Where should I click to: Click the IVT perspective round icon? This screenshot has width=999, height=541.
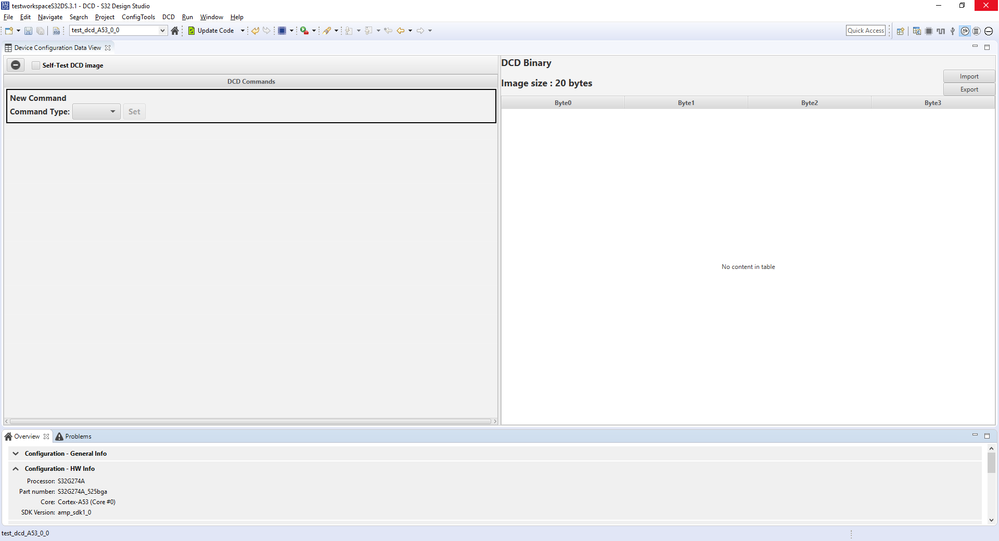[x=976, y=31]
